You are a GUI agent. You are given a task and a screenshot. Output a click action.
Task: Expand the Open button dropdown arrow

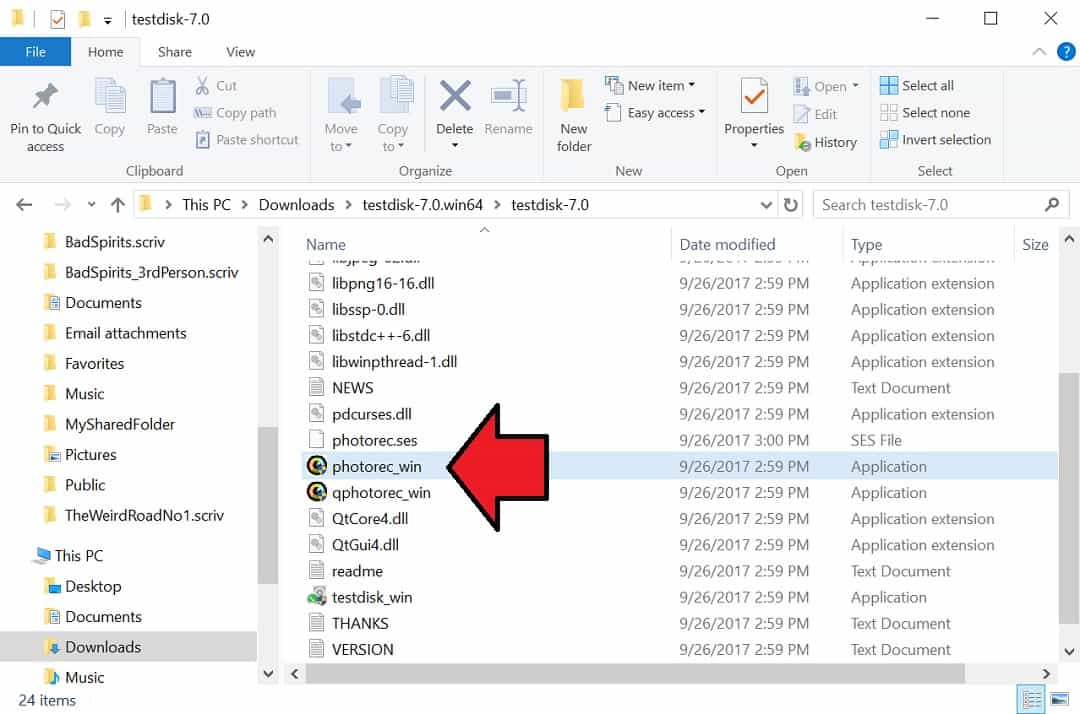855,86
